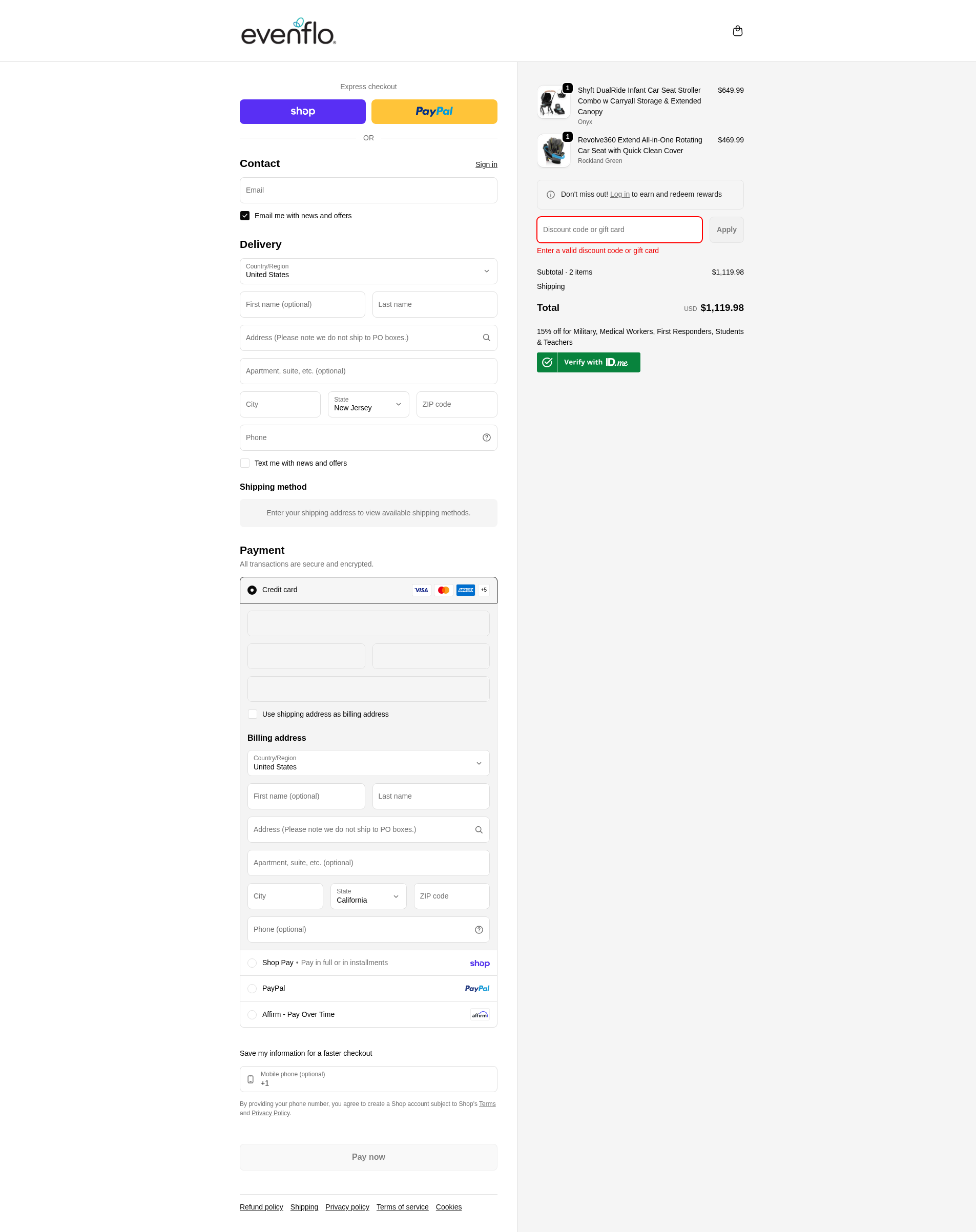
Task: Enable Text me with news and offers
Action: pyautogui.click(x=244, y=463)
